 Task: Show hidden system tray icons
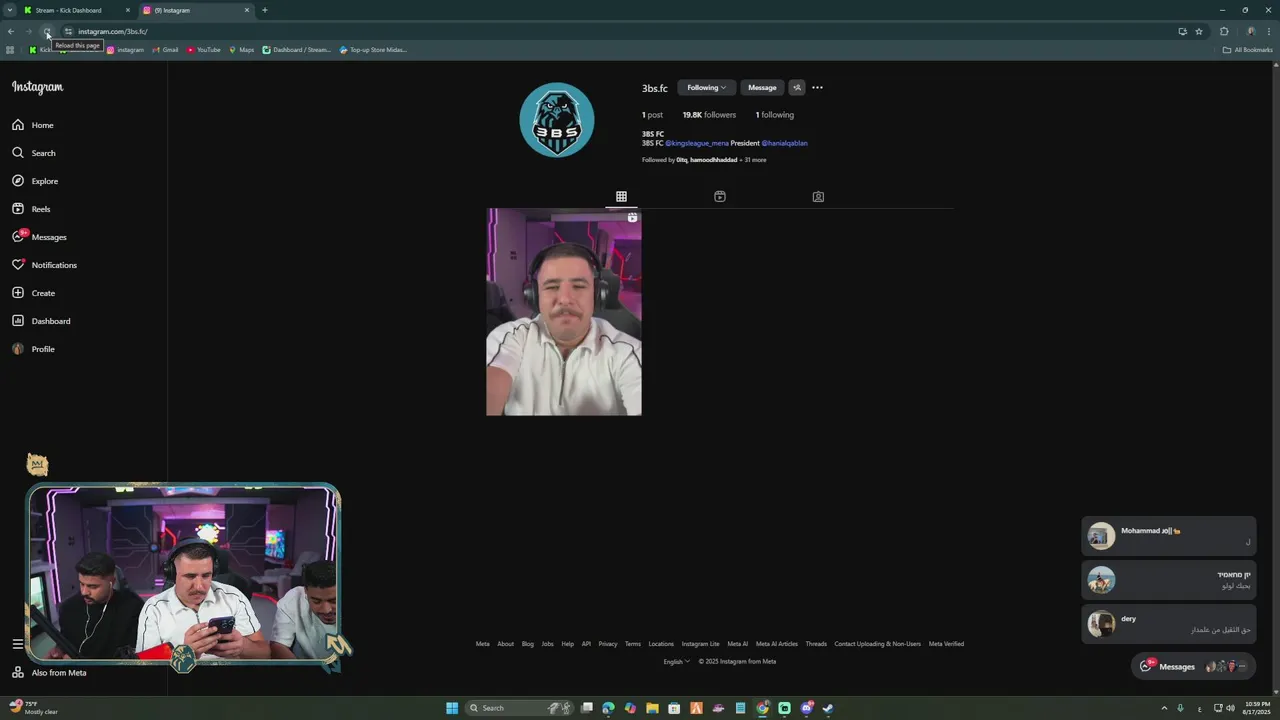tap(1164, 708)
